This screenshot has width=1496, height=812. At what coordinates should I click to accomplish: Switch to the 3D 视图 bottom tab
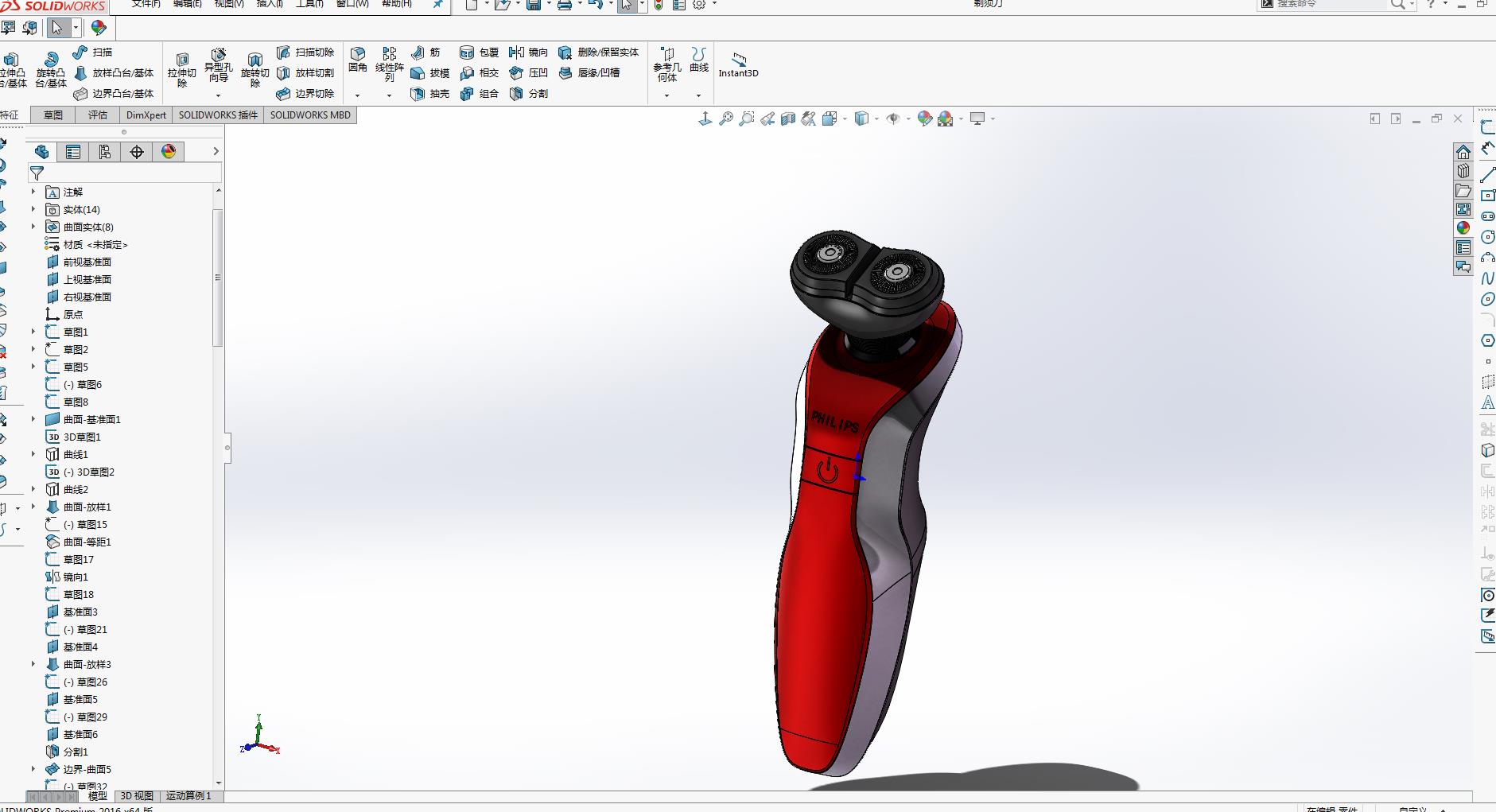pos(137,796)
